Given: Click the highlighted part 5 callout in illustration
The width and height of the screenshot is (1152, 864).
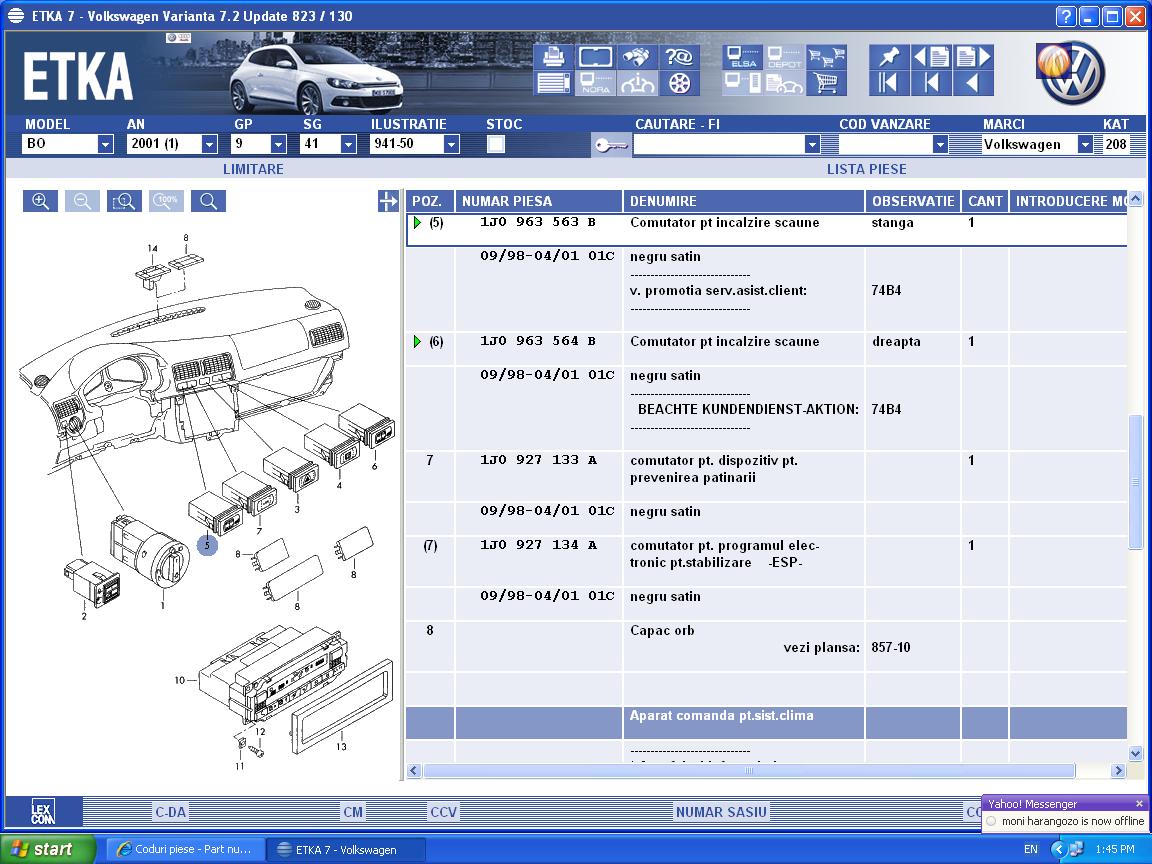Looking at the screenshot, I should (x=207, y=545).
